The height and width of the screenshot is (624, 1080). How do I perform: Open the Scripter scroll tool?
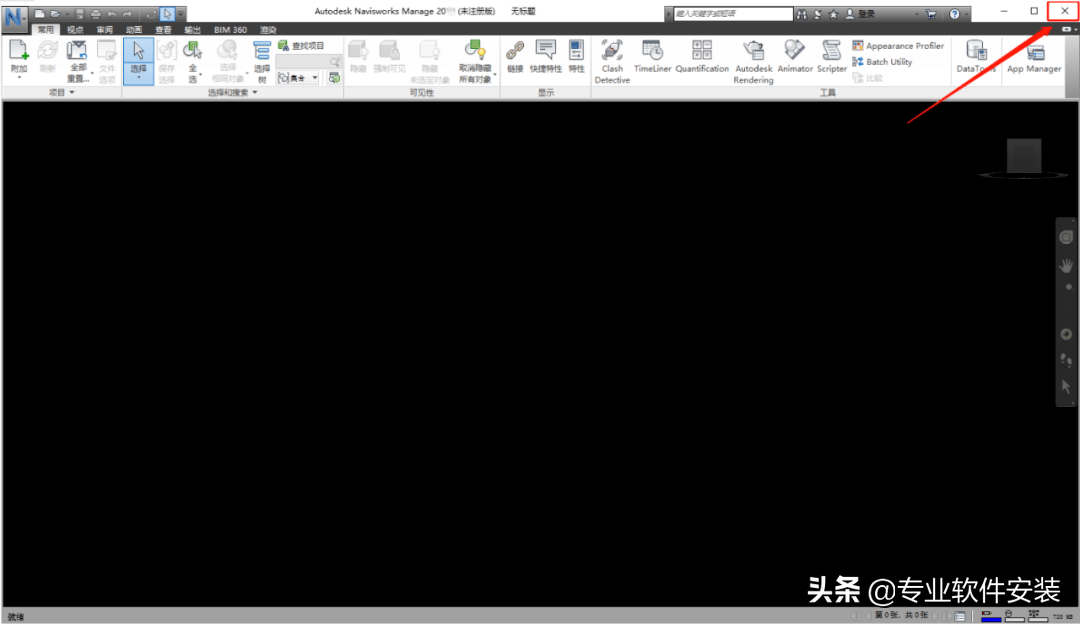(831, 56)
